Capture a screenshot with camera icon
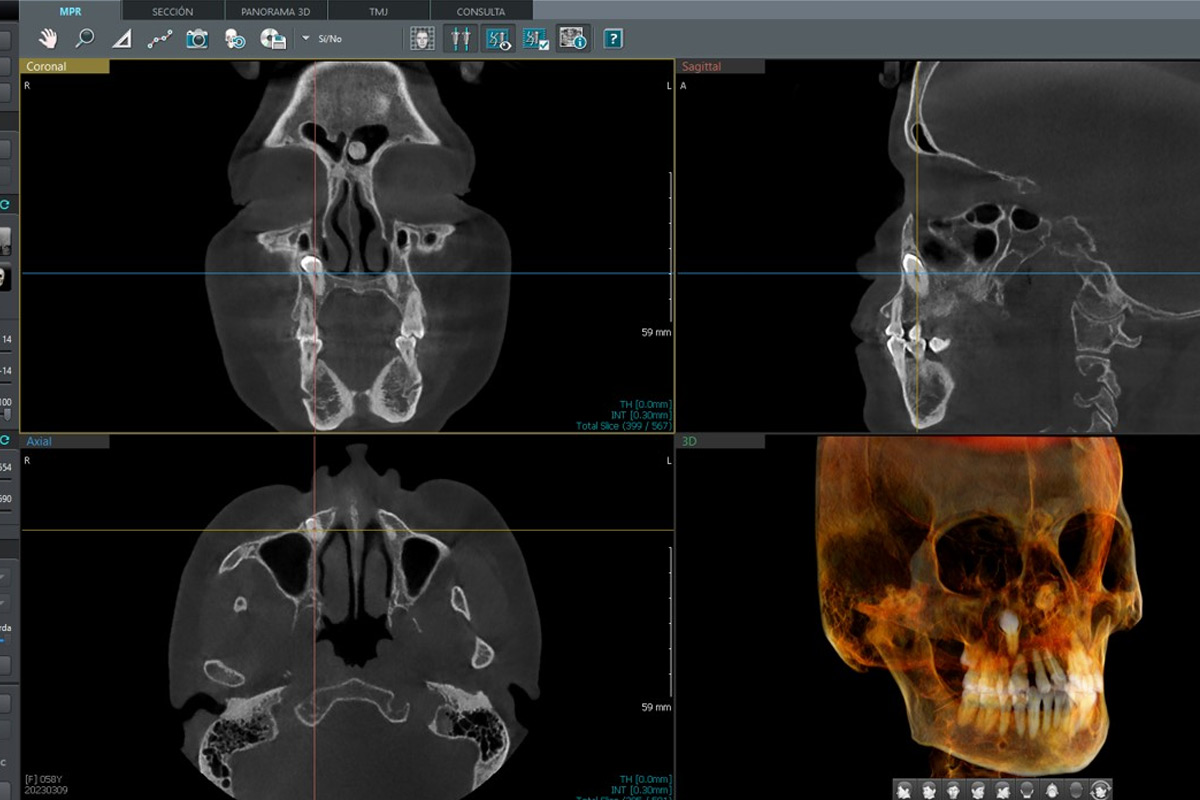This screenshot has width=1200, height=800. [x=197, y=39]
